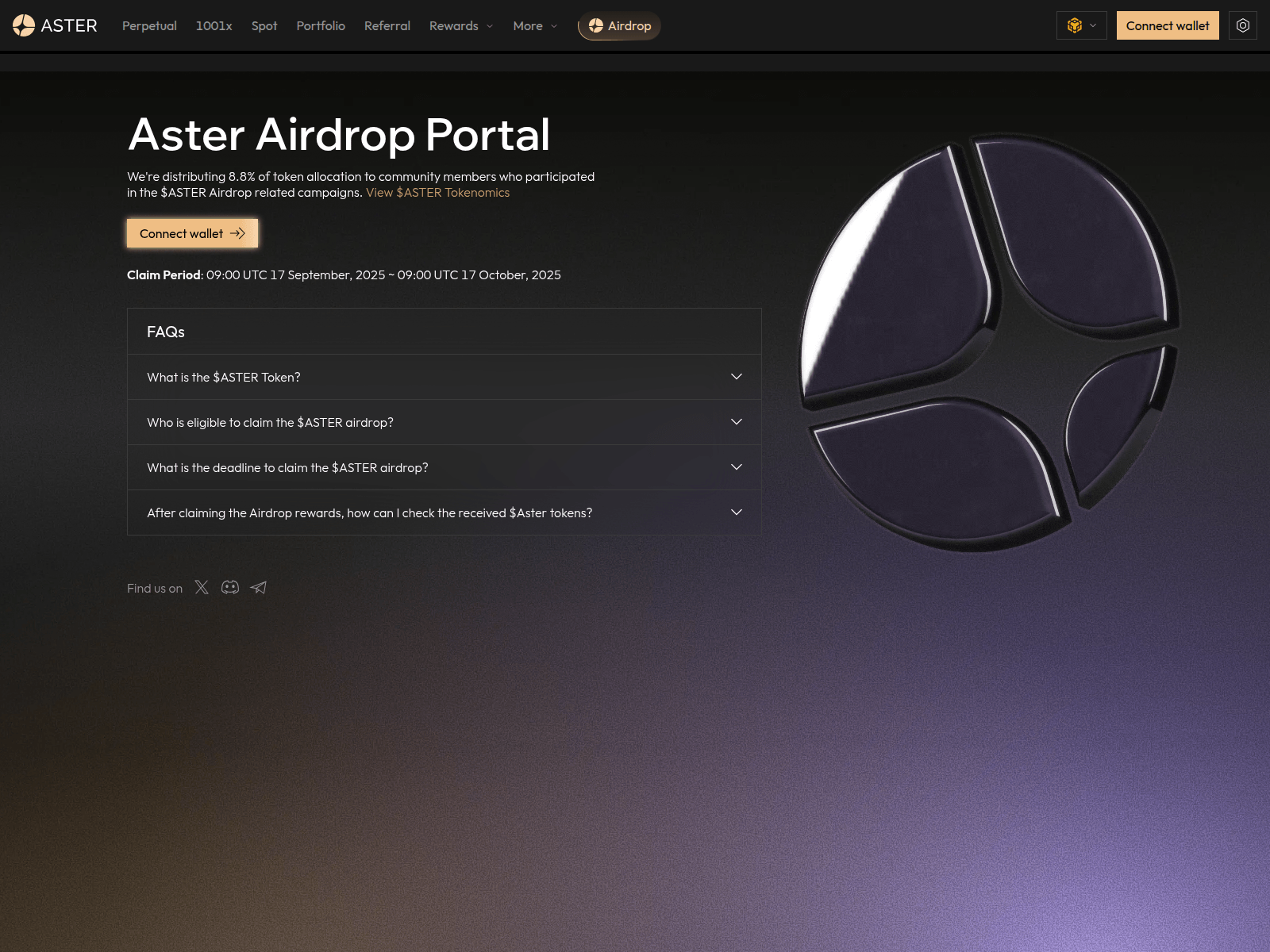This screenshot has width=1270, height=952.
Task: Click the 'FAQs' section title
Action: click(166, 332)
